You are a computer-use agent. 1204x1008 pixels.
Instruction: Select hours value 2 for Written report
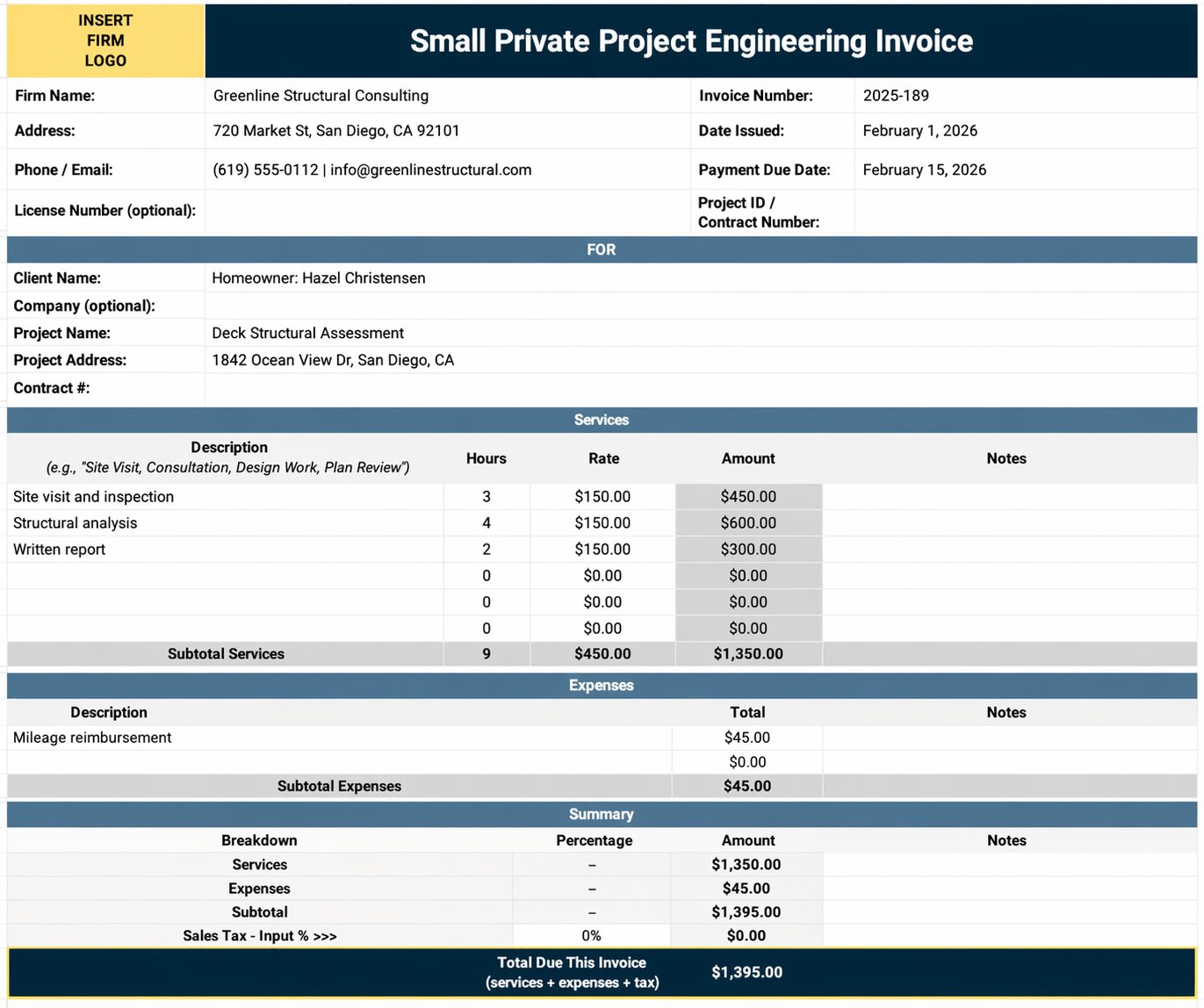(487, 549)
